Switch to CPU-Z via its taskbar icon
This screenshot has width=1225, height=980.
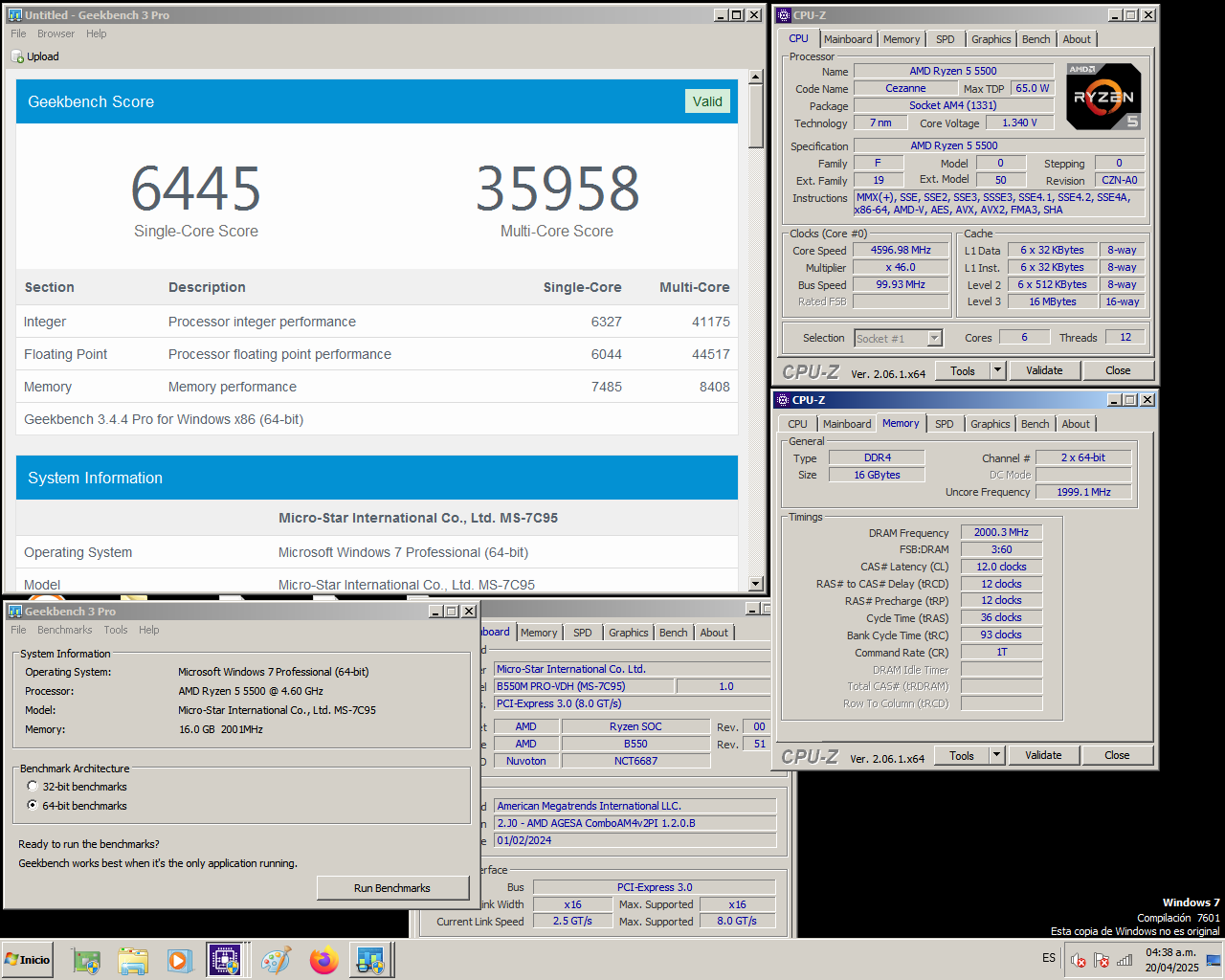click(x=225, y=960)
